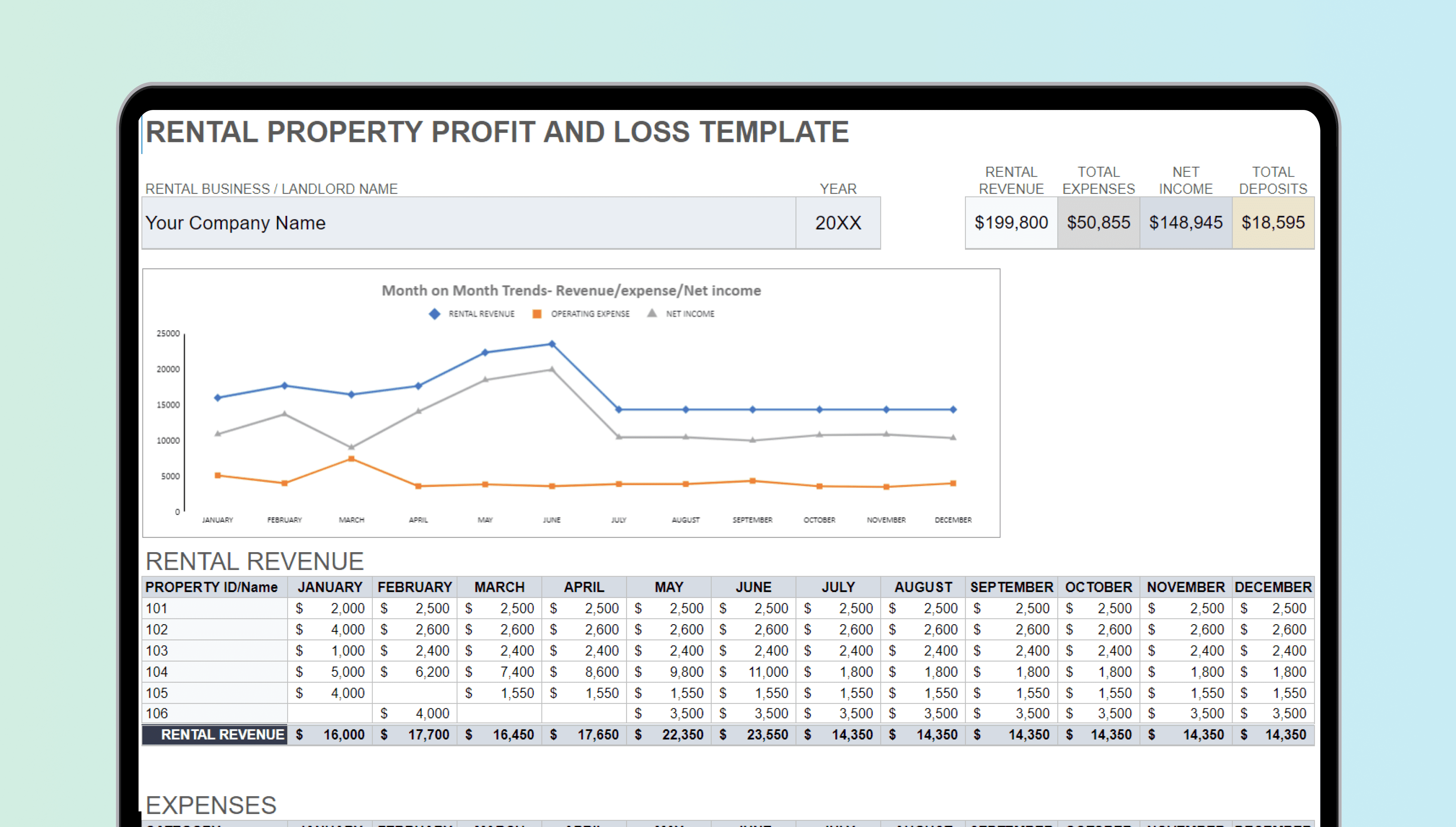Select the main title 'RENTAL PROPERTY PROFIT AND LOSS TEMPLATE'

point(497,132)
